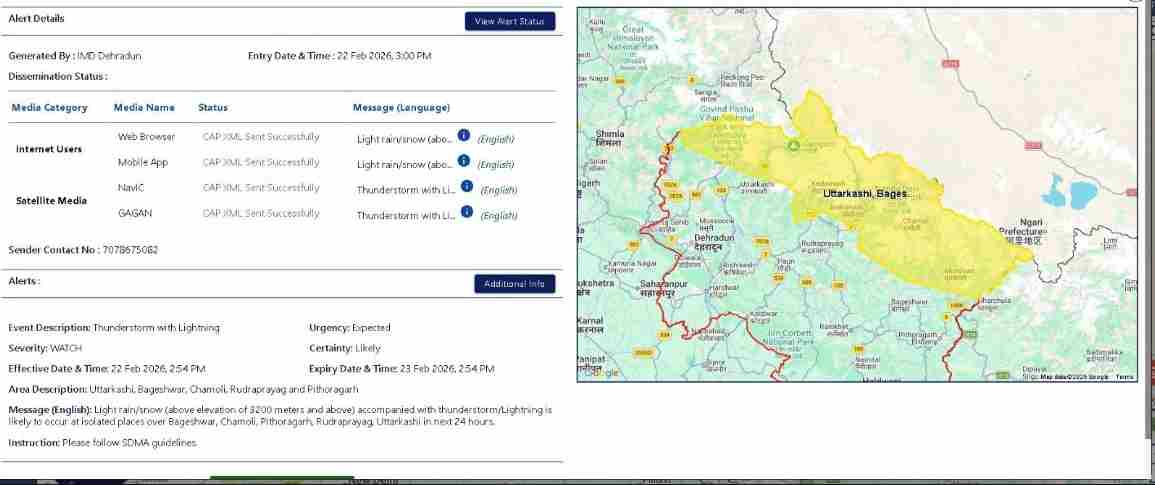Click the Media Category column header
This screenshot has width=1155, height=485.
click(x=50, y=108)
